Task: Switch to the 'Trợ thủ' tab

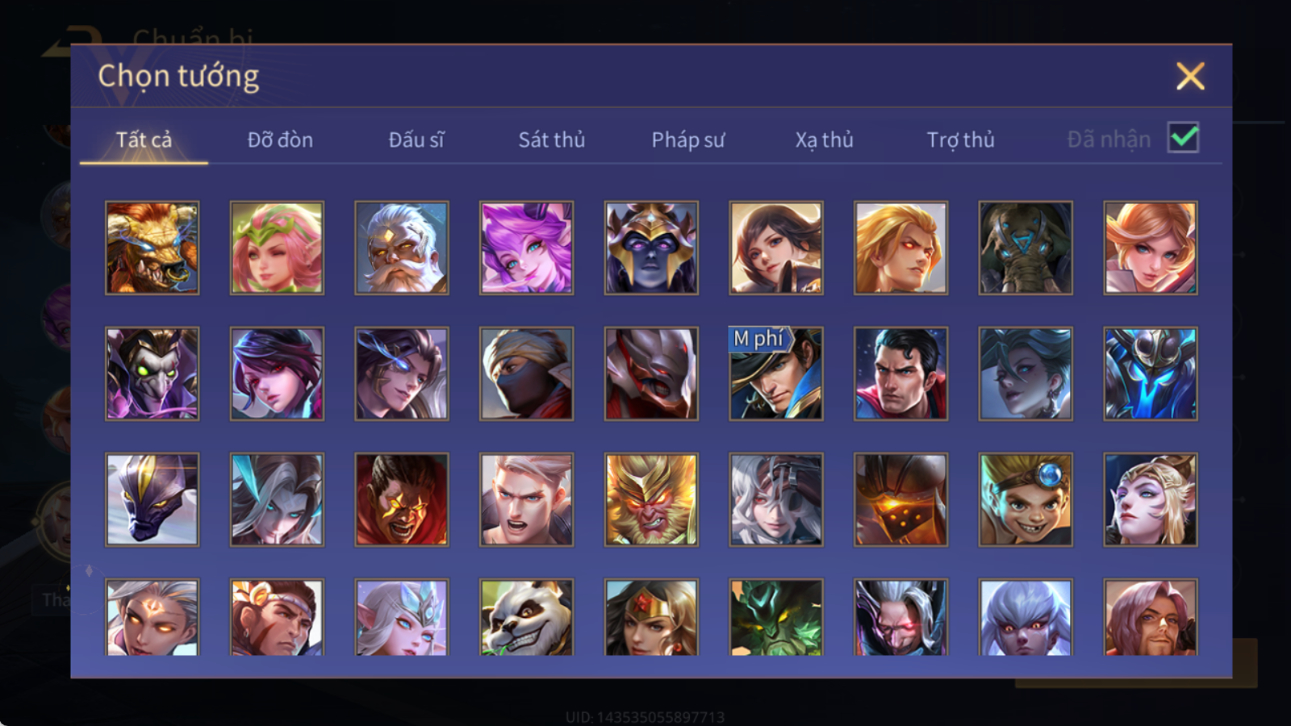Action: (960, 140)
